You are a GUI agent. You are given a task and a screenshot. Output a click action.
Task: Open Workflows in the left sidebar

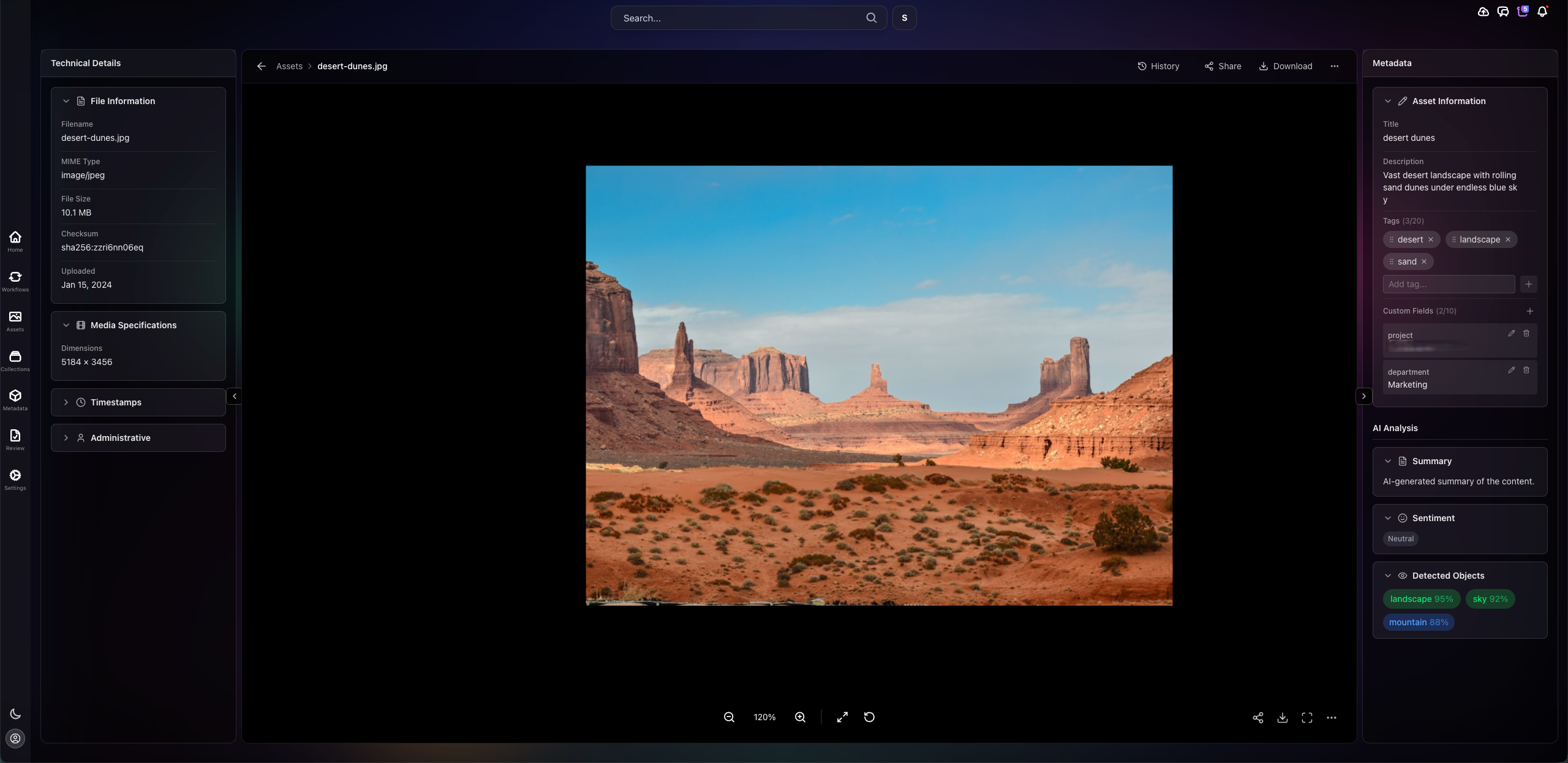(x=15, y=281)
